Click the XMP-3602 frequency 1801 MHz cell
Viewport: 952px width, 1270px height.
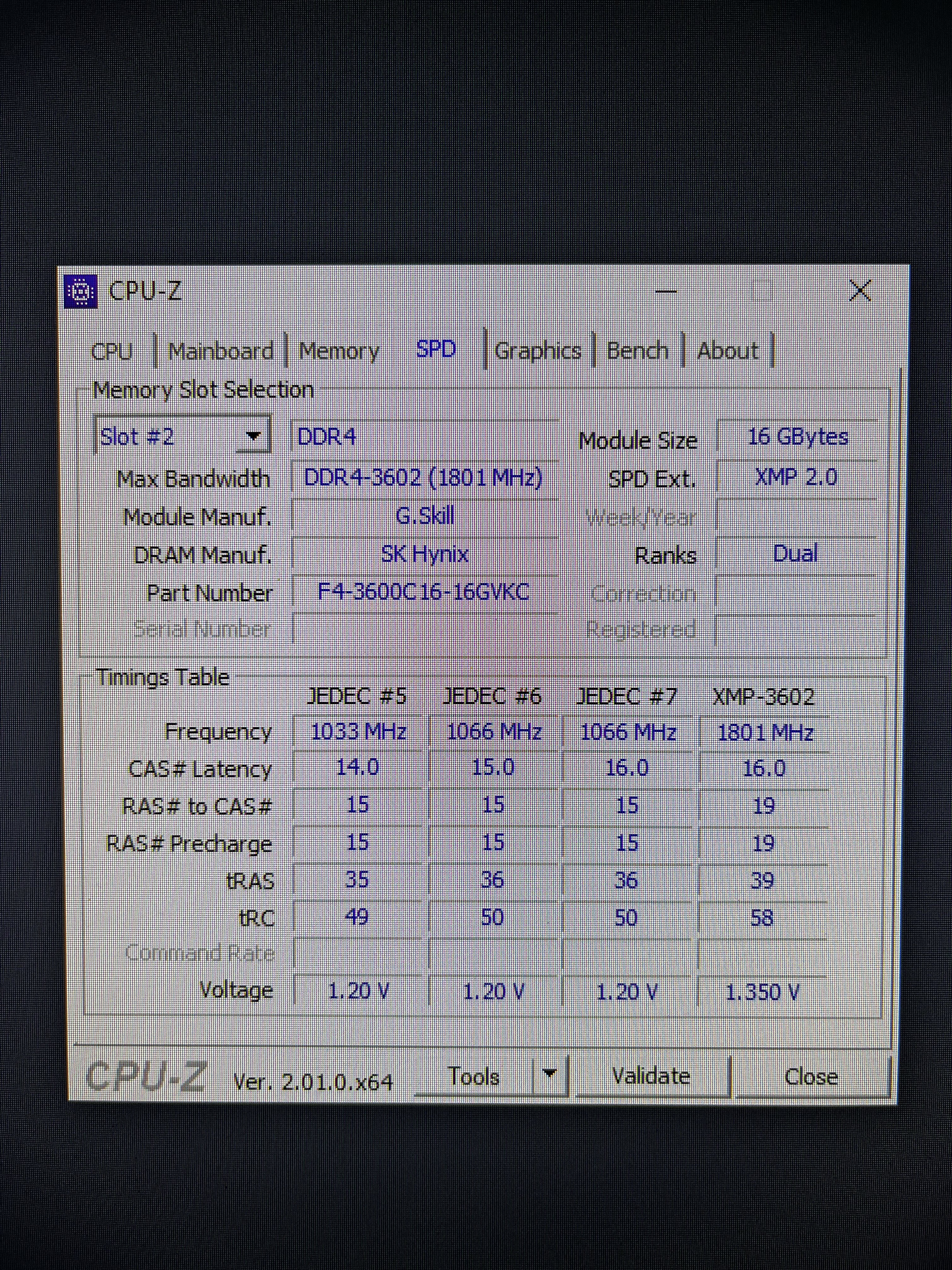[x=765, y=733]
